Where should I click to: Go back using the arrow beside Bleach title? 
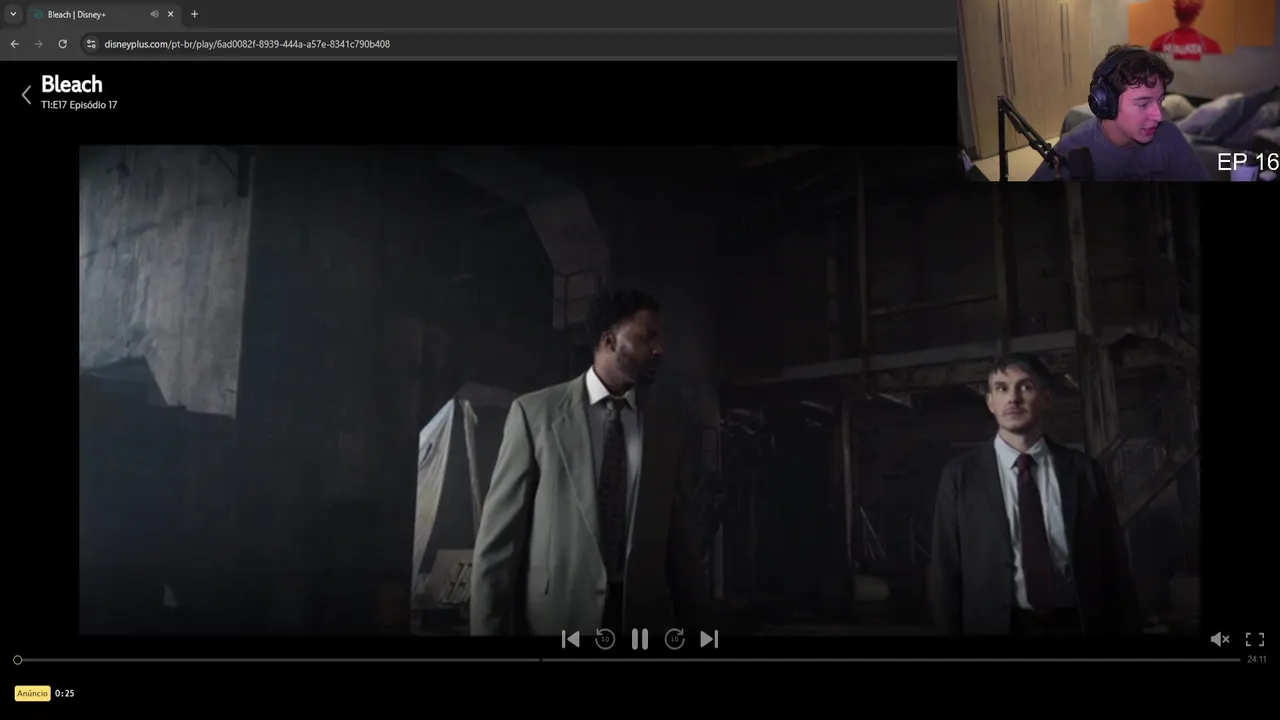[26, 95]
